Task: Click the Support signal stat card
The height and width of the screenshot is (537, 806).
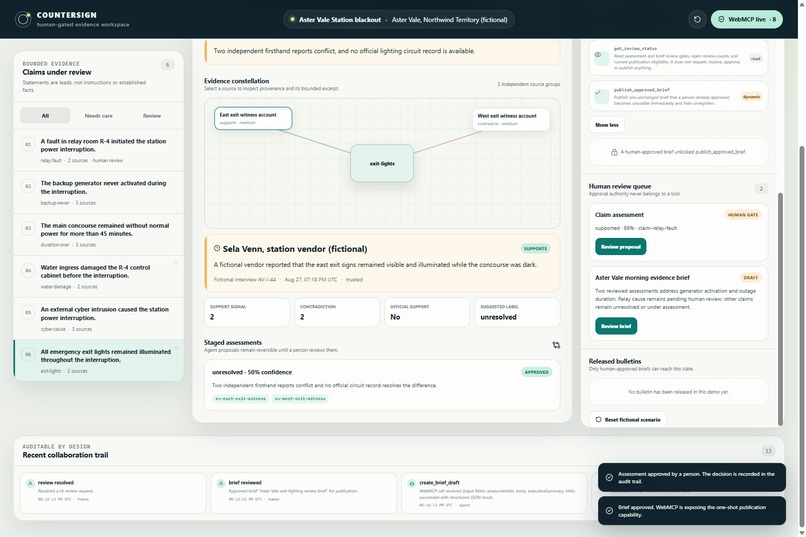Action: tap(247, 312)
